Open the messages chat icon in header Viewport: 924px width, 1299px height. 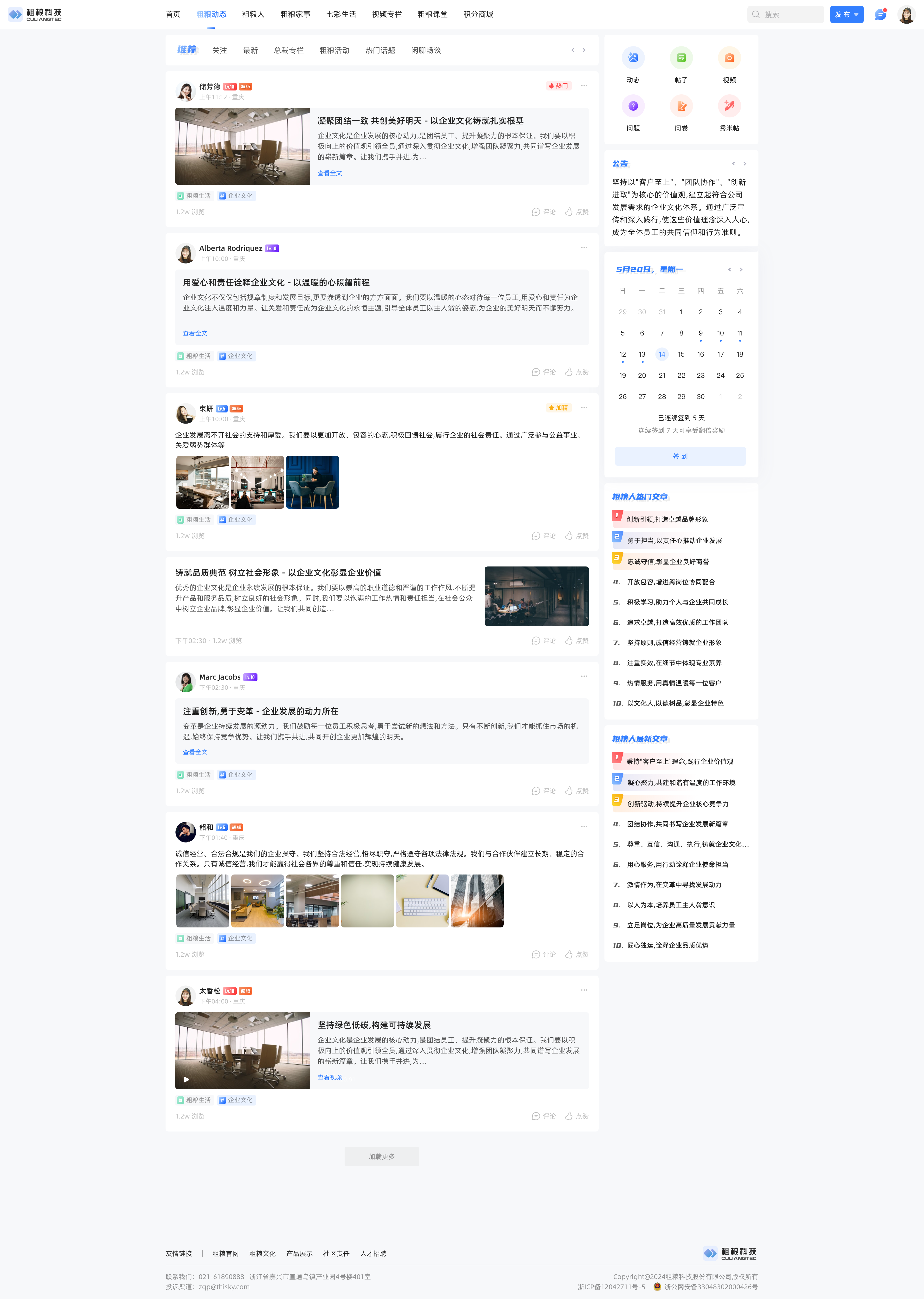tap(880, 14)
